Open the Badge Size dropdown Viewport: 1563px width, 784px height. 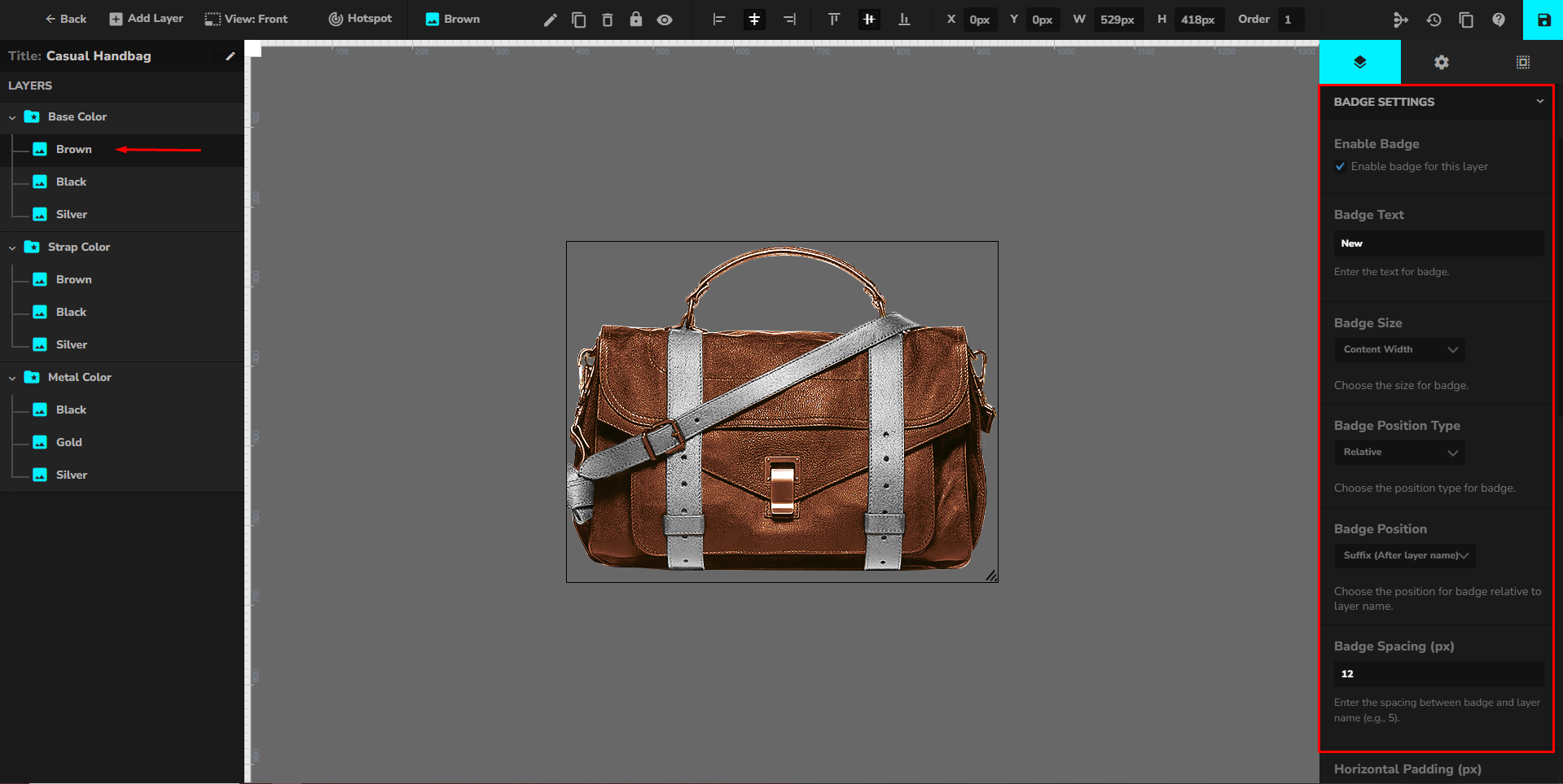(1399, 350)
